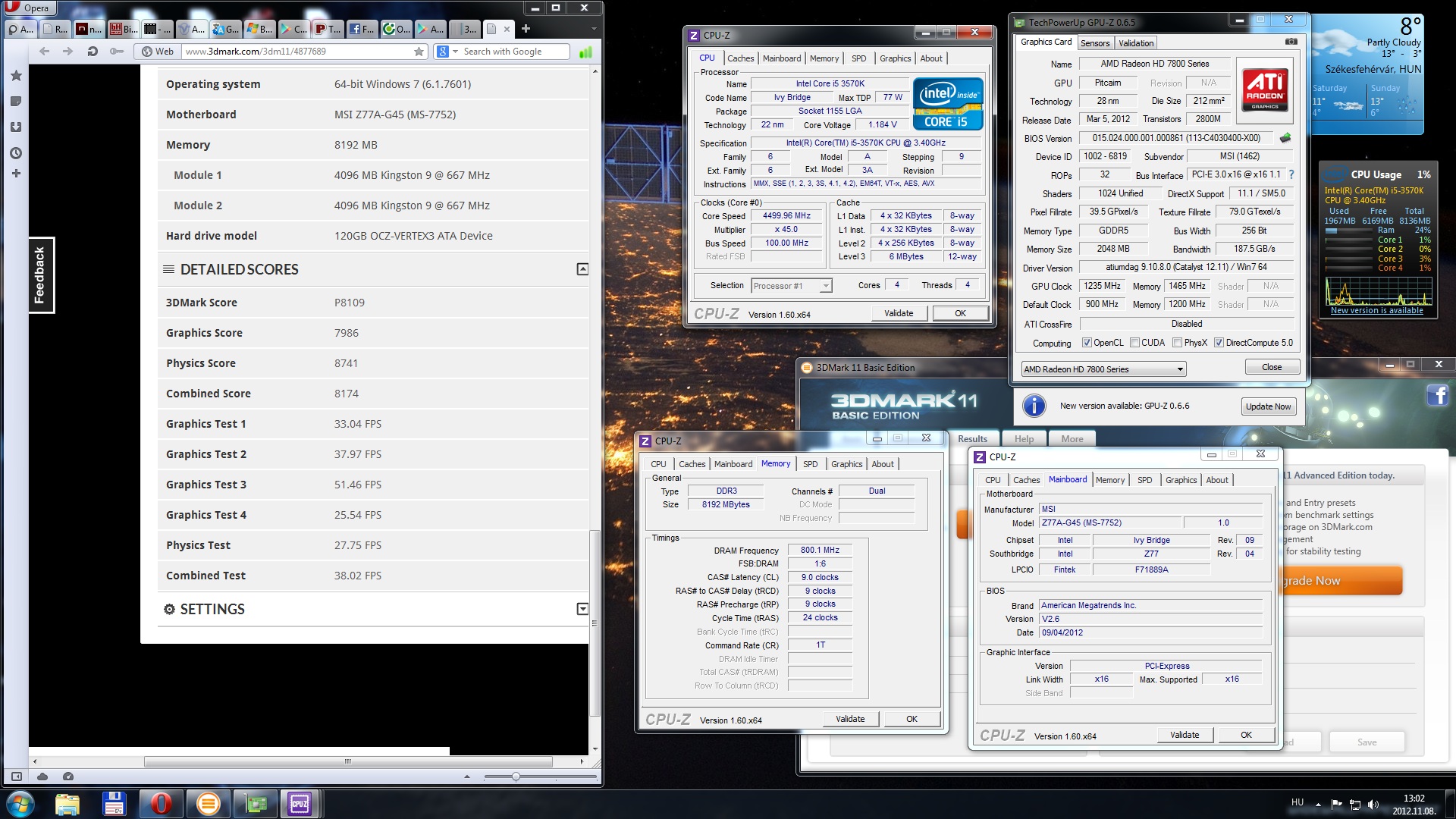This screenshot has width=1456, height=819.
Task: Open the floppy disk taskbar application
Action: [x=114, y=803]
